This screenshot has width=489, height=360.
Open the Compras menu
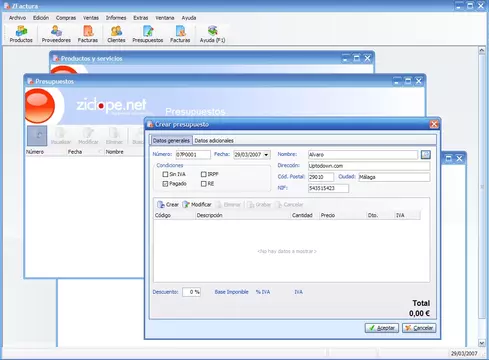tap(66, 18)
